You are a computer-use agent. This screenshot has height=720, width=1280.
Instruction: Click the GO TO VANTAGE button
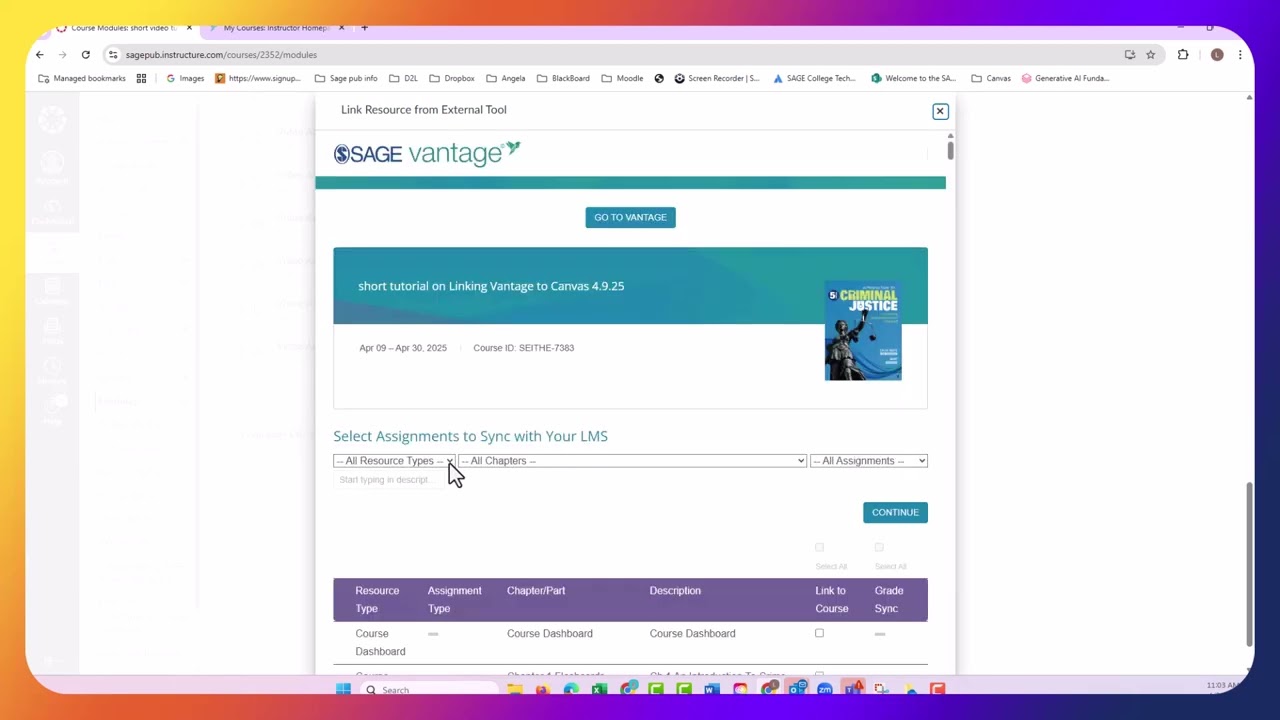tap(630, 217)
